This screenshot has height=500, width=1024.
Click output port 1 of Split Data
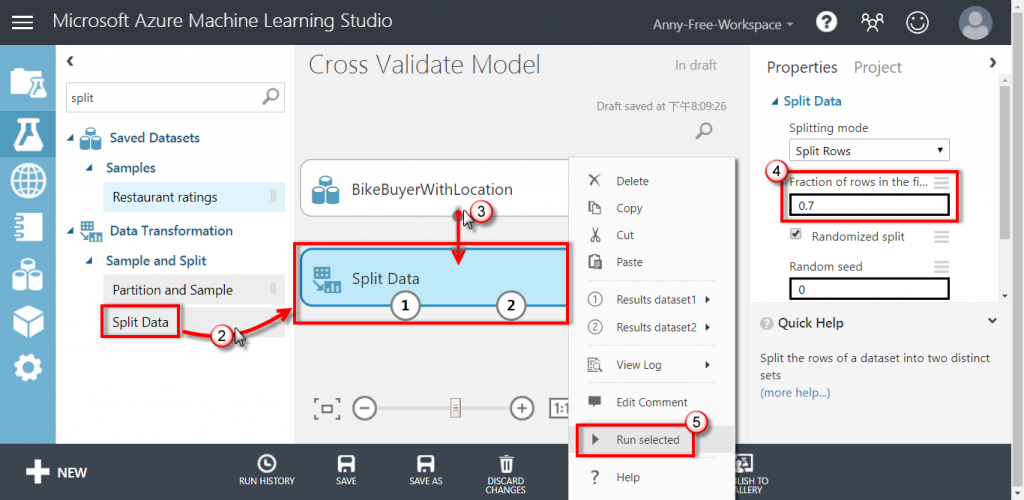coord(405,305)
